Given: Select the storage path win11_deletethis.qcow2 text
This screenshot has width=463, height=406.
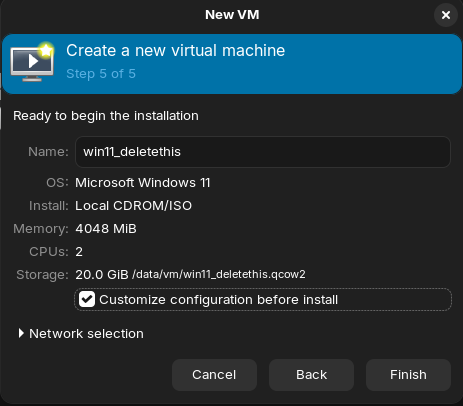Looking at the screenshot, I should click(x=219, y=274).
